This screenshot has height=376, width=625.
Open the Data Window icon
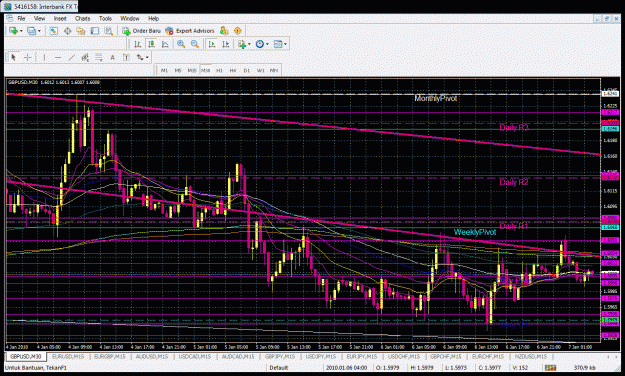coord(67,31)
